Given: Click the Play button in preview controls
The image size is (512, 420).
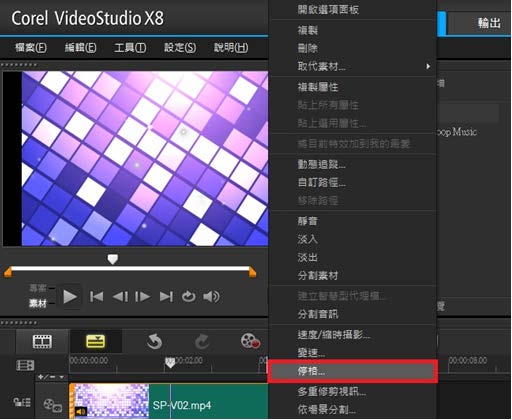Looking at the screenshot, I should coord(70,297).
